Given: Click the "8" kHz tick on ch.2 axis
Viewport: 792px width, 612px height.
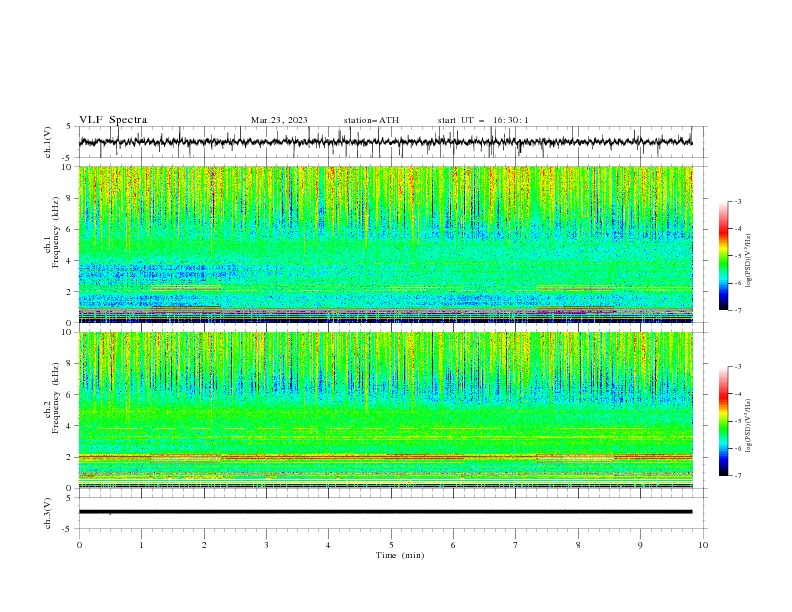Looking at the screenshot, I should [69, 364].
